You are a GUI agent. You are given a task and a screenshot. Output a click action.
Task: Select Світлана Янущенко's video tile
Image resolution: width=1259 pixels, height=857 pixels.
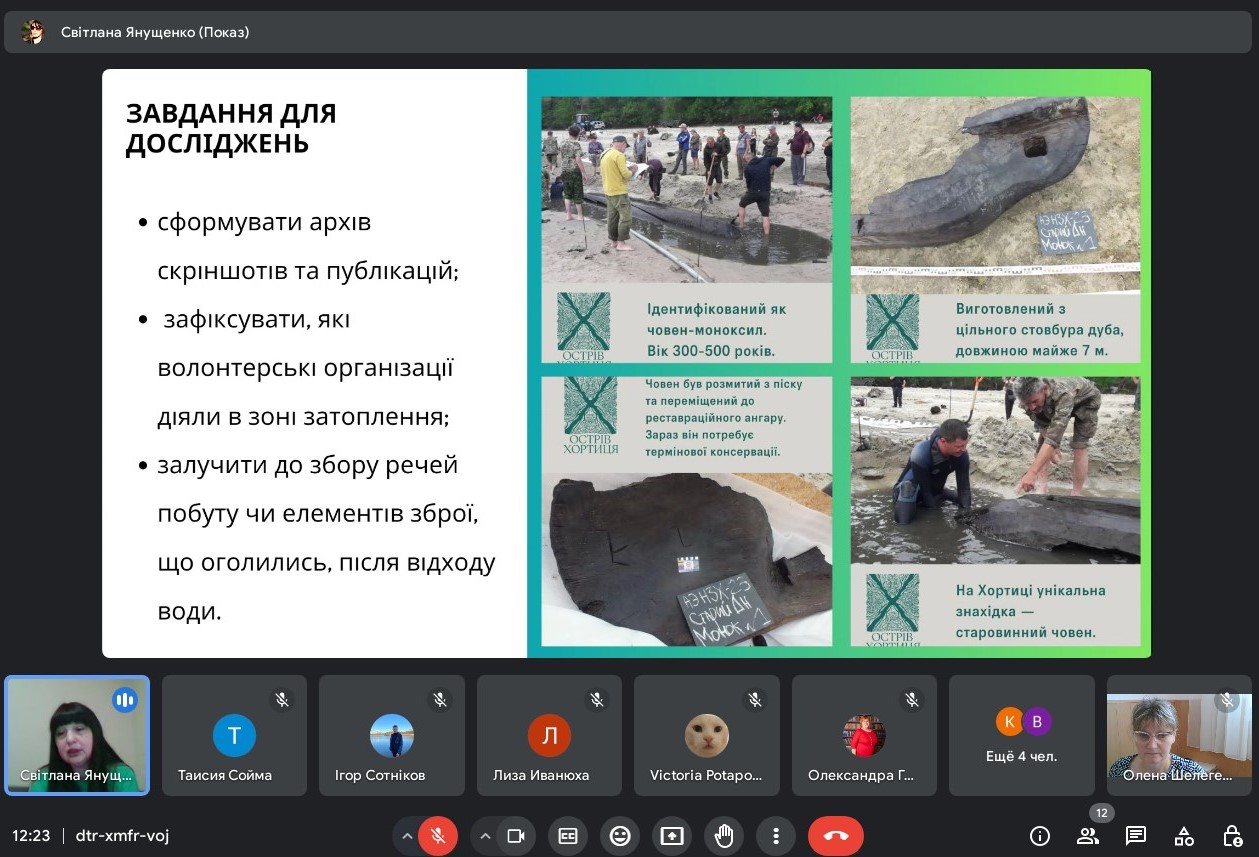tap(77, 736)
